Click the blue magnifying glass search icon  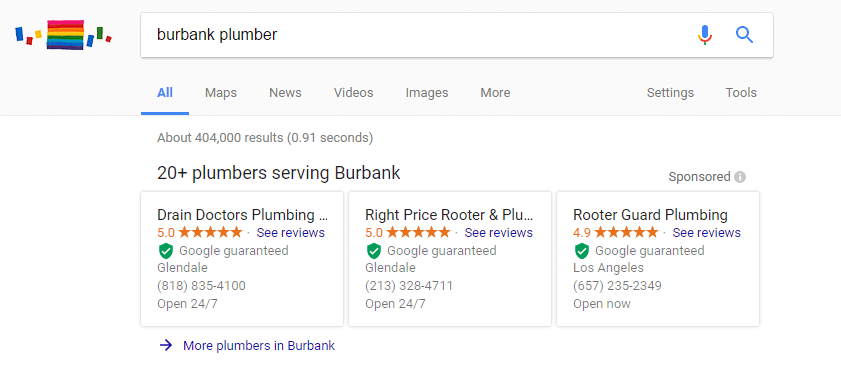[744, 35]
